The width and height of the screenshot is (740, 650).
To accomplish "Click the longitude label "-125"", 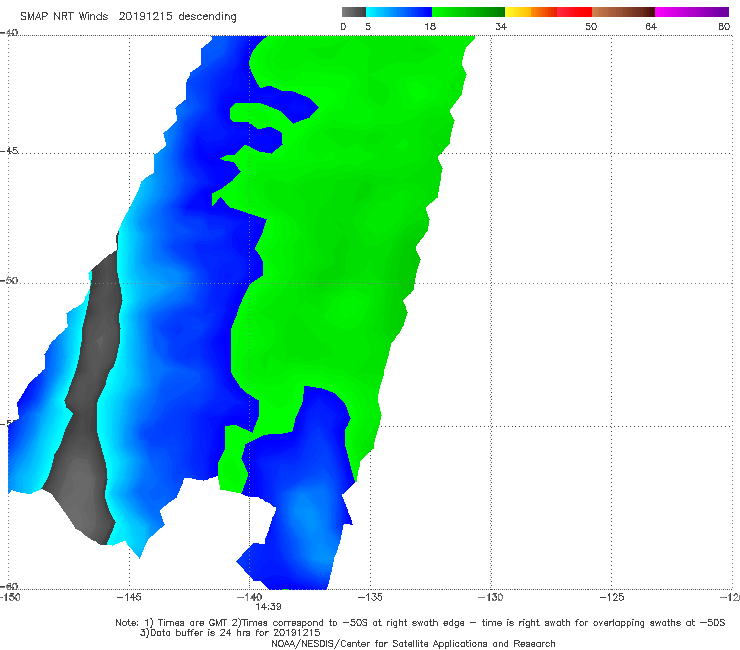I will pos(612,597).
